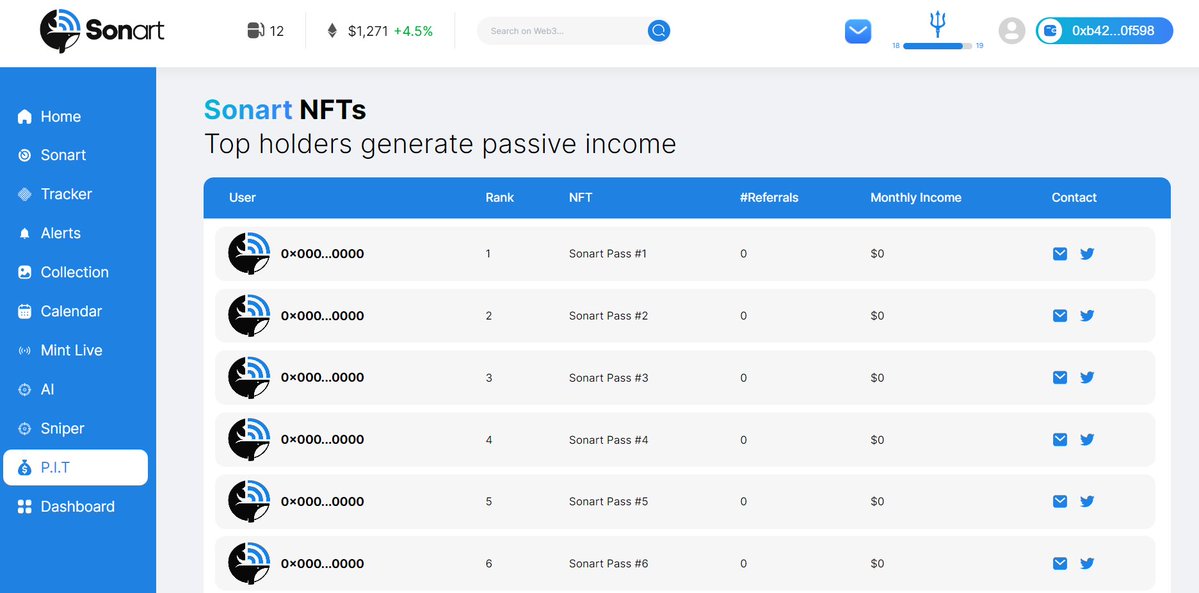Screen dimensions: 1199x593
Task: Click the Calendar icon in sidebar
Action: pyautogui.click(x=24, y=311)
